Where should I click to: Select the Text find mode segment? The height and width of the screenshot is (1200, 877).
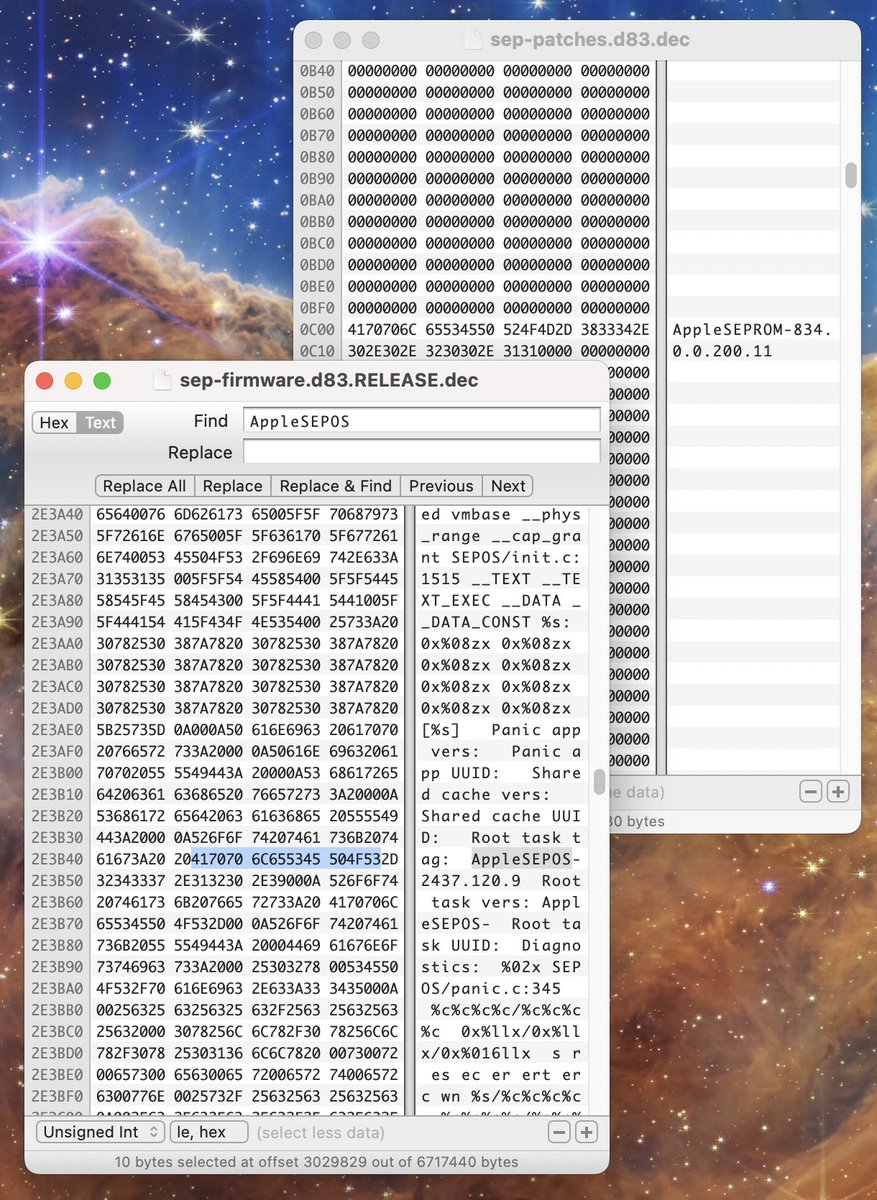tap(99, 422)
